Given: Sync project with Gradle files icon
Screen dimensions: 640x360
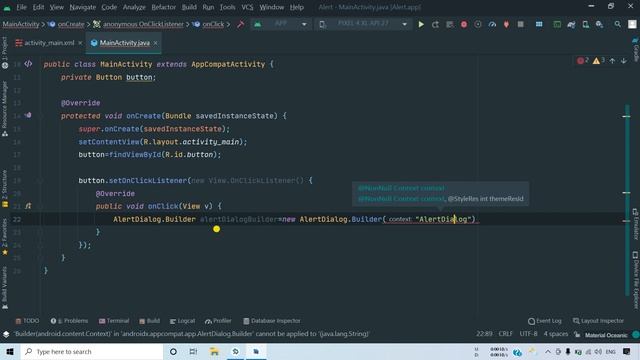Looking at the screenshot, I should tap(571, 24).
